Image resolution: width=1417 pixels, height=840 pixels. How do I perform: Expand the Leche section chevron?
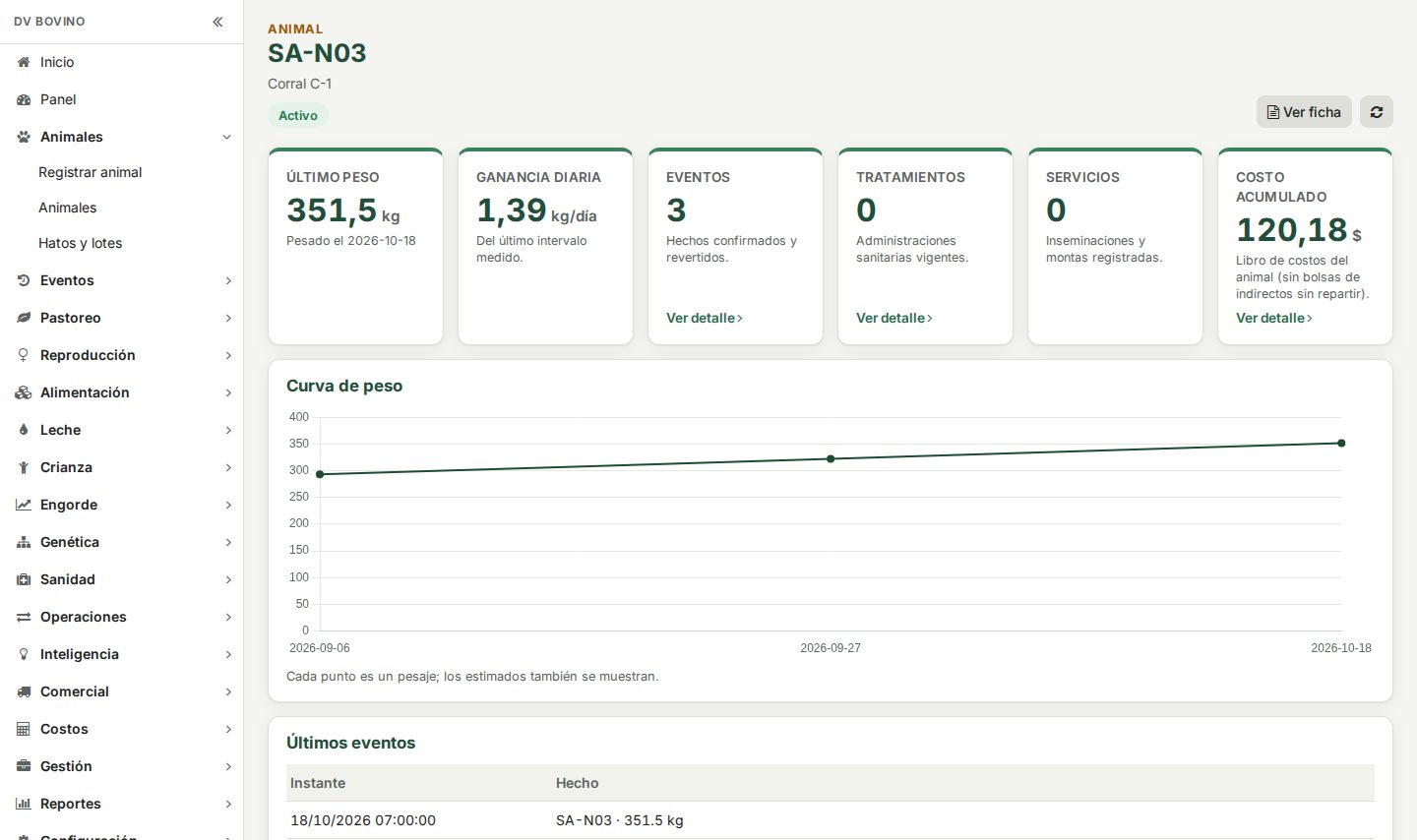pyautogui.click(x=228, y=430)
